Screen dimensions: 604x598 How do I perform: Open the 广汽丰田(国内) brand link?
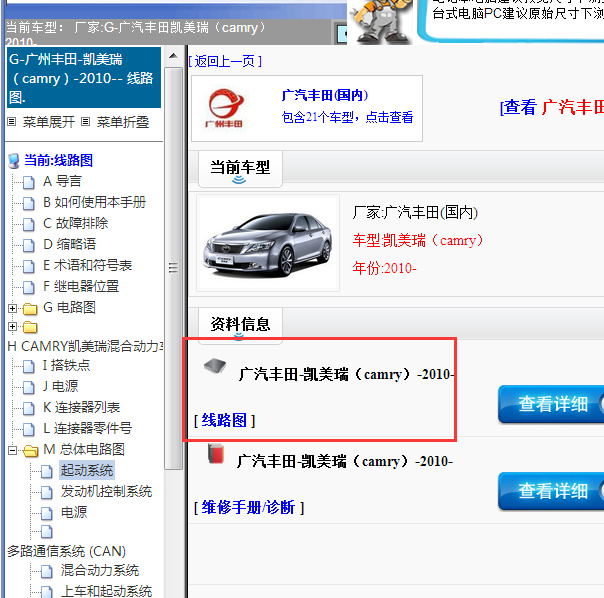coord(325,95)
